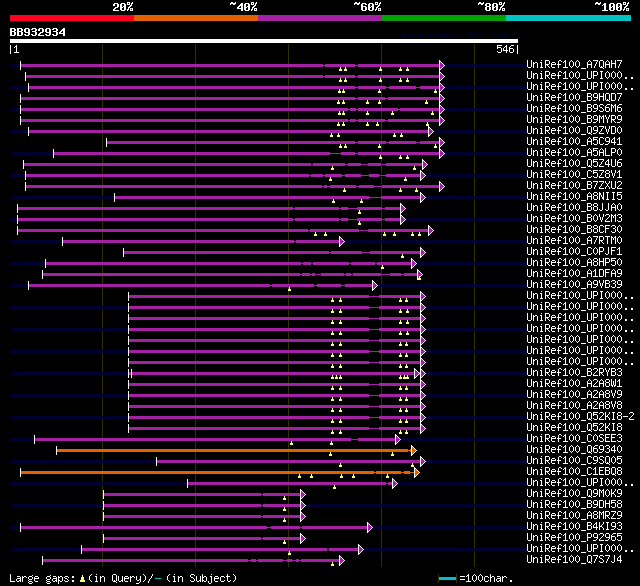Image resolution: width=640 pixels, height=586 pixels.
Task: Click the purple ~60% identity legend segment
Action: pos(320,18)
